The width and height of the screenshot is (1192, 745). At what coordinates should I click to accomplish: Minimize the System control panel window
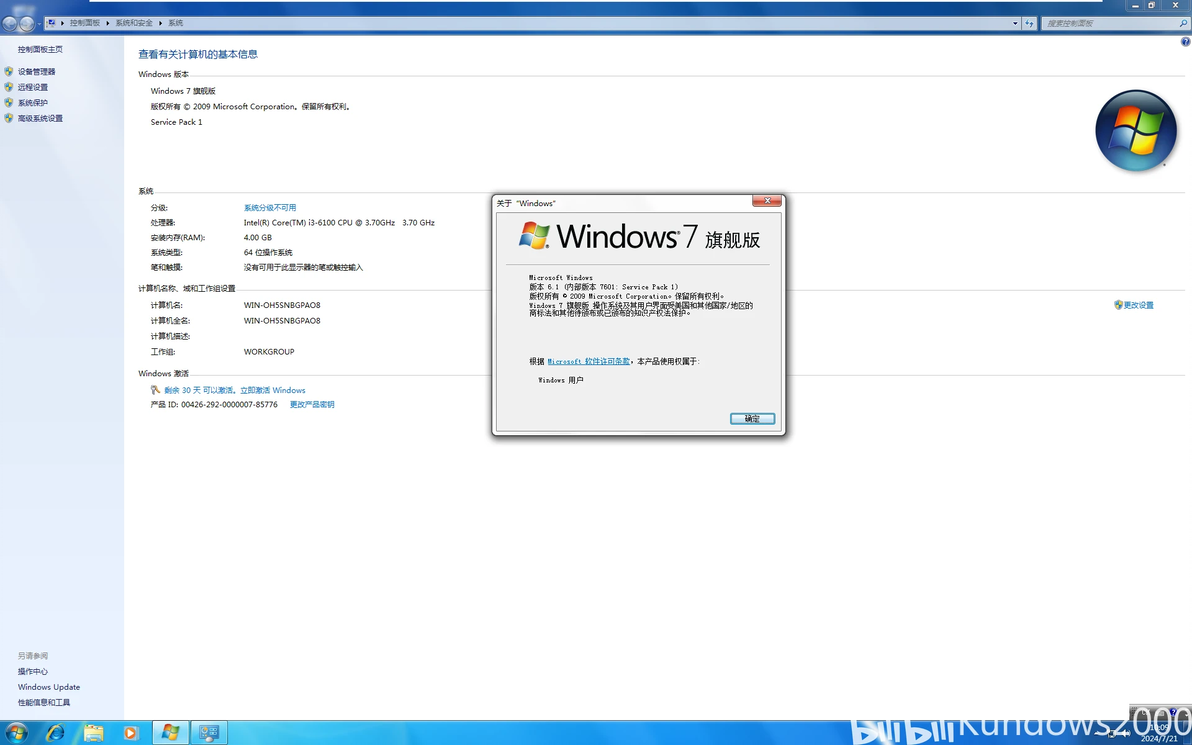1135,5
